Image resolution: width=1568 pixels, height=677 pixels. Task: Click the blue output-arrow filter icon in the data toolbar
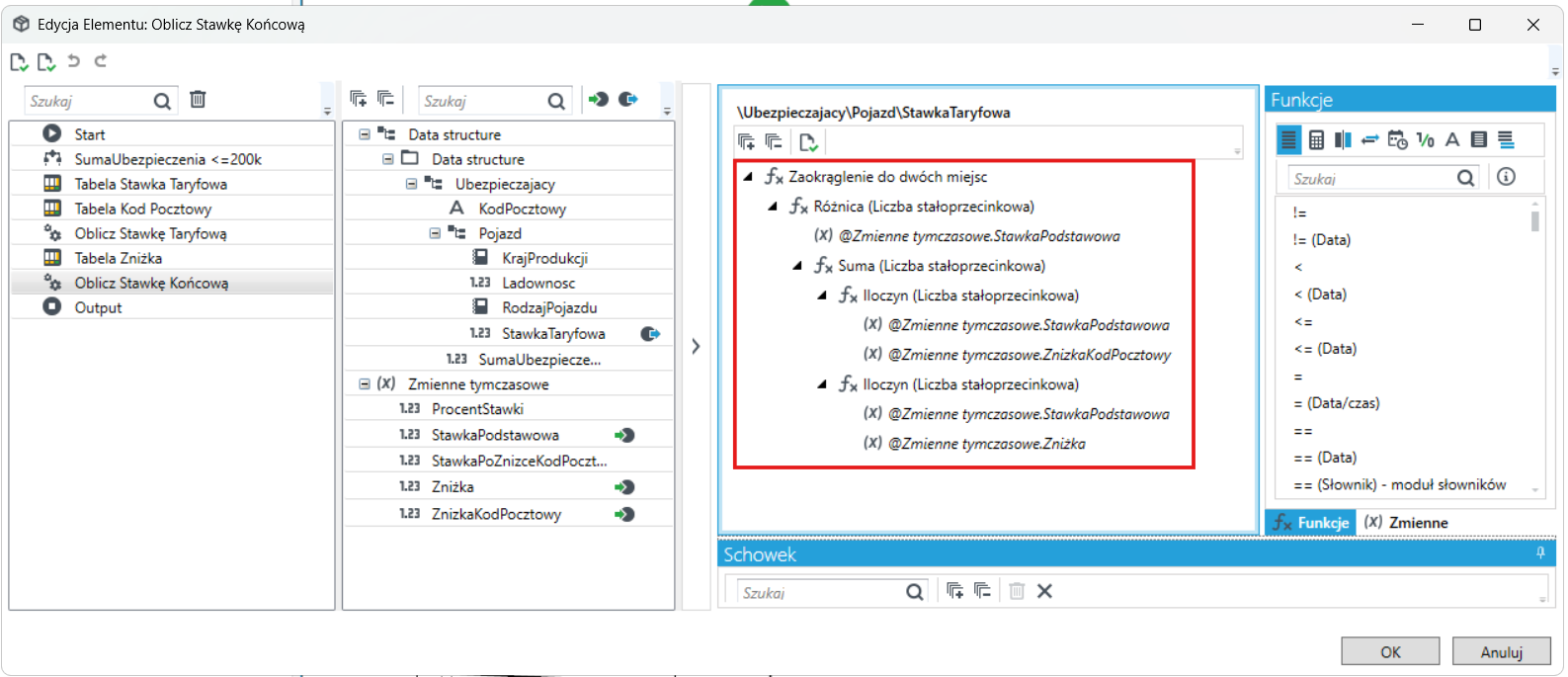pyautogui.click(x=628, y=99)
